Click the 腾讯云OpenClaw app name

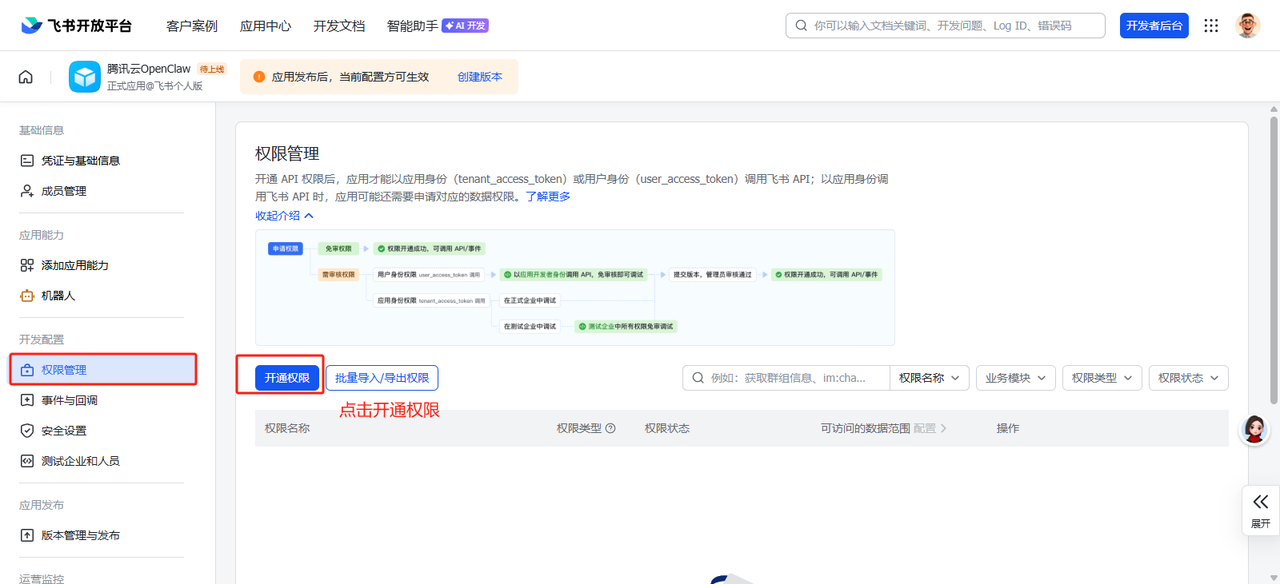point(149,69)
